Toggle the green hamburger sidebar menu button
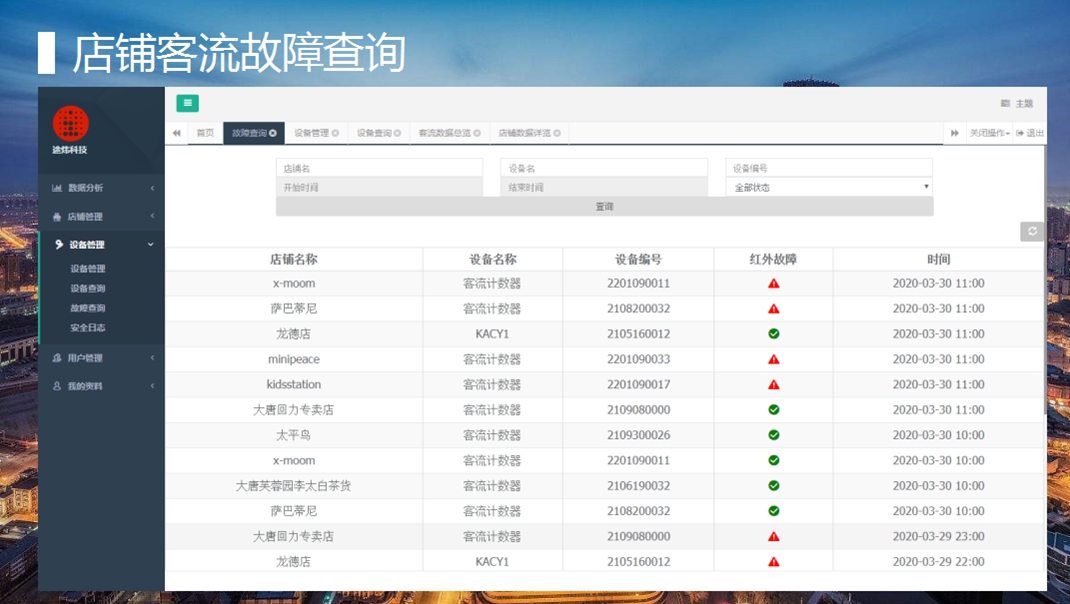This screenshot has height=604, width=1070. coord(187,103)
